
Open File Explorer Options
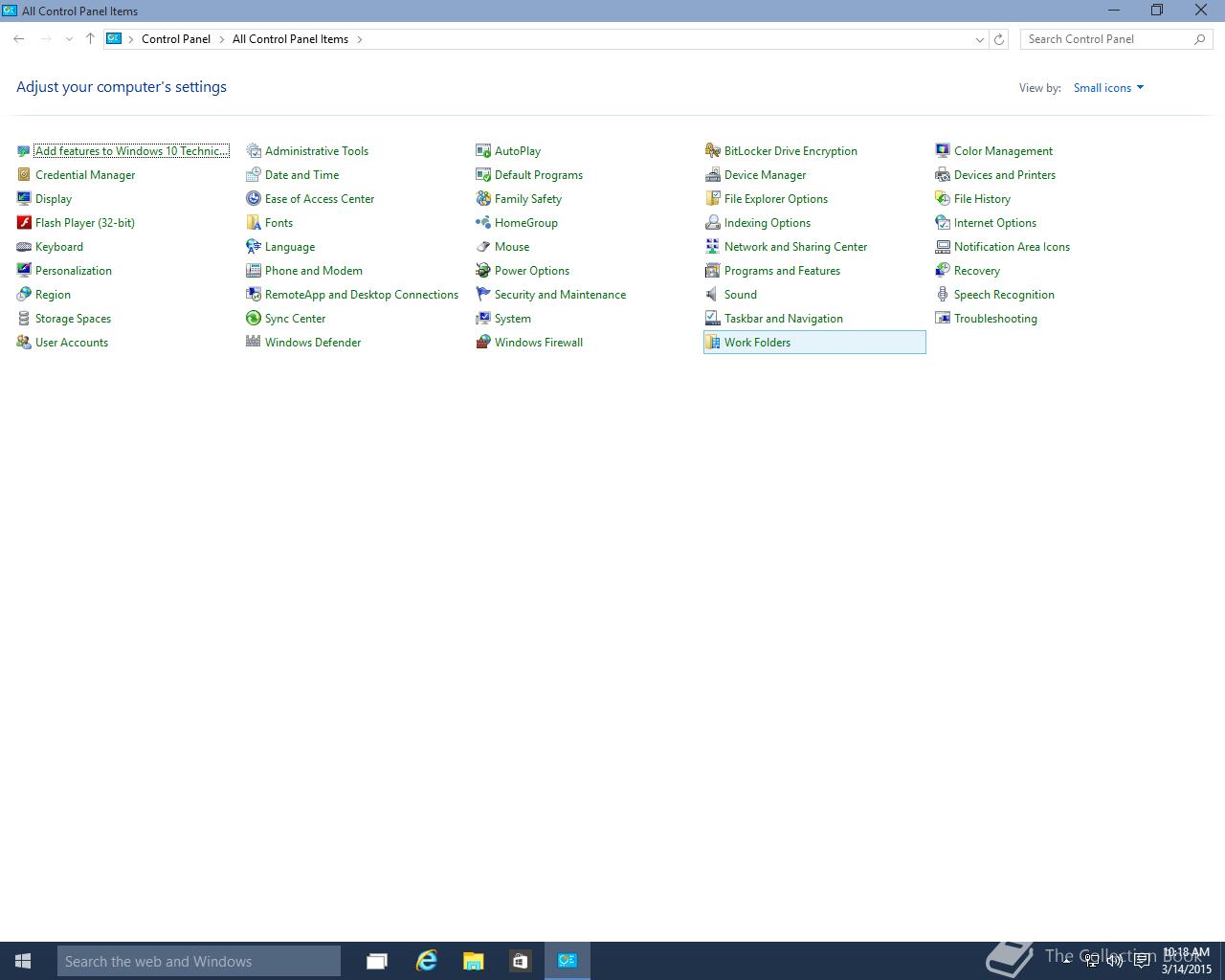click(775, 199)
